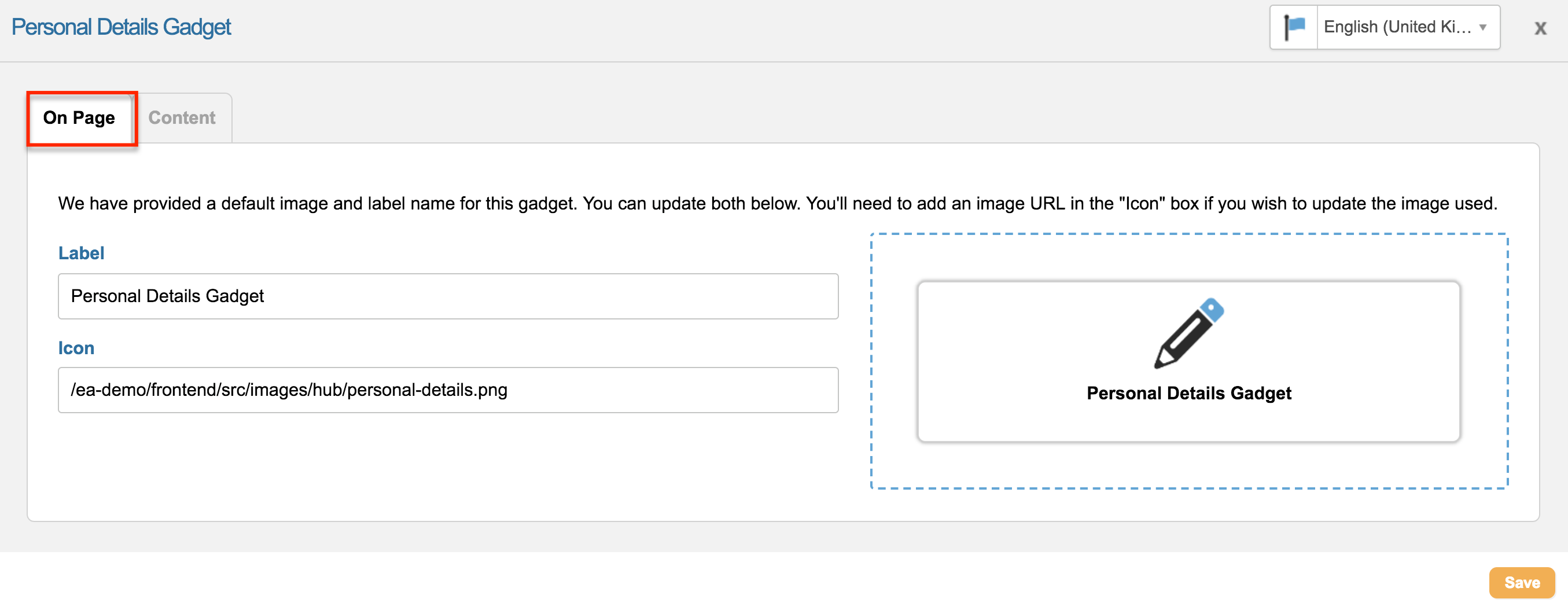The image size is (1568, 610).
Task: Click the blue flag icon
Action: pos(1294,27)
